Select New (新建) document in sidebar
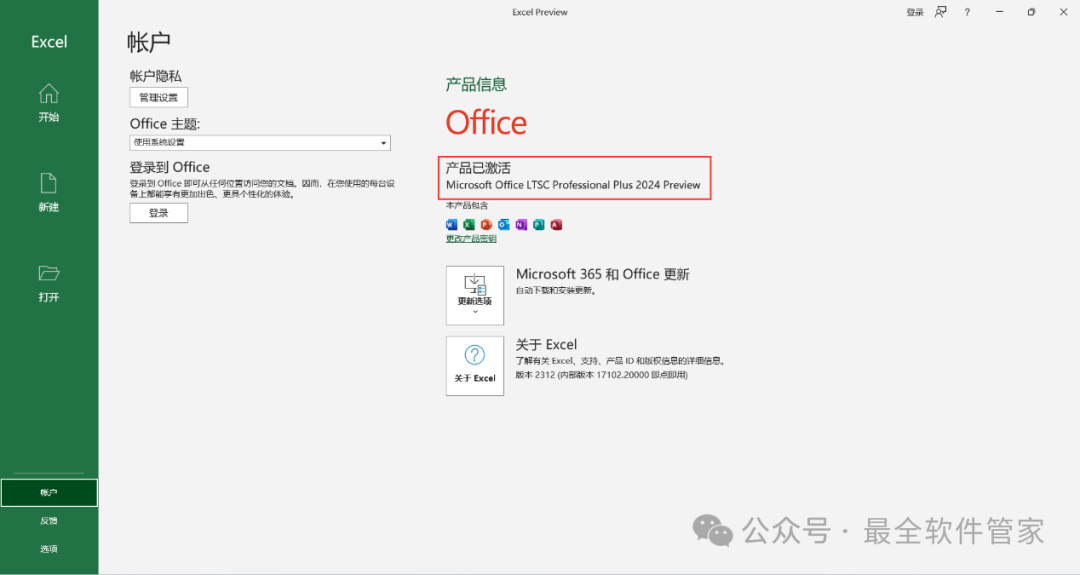The width and height of the screenshot is (1080, 575). (x=49, y=193)
